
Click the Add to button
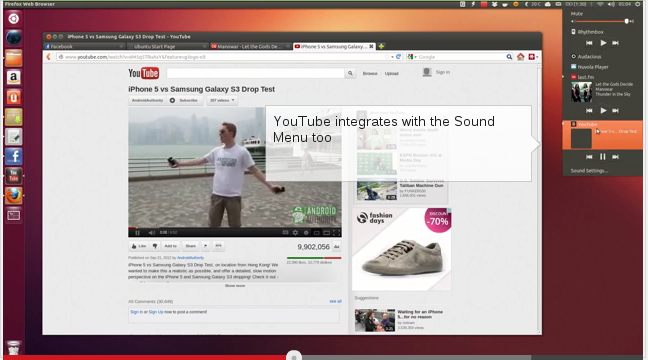170,246
